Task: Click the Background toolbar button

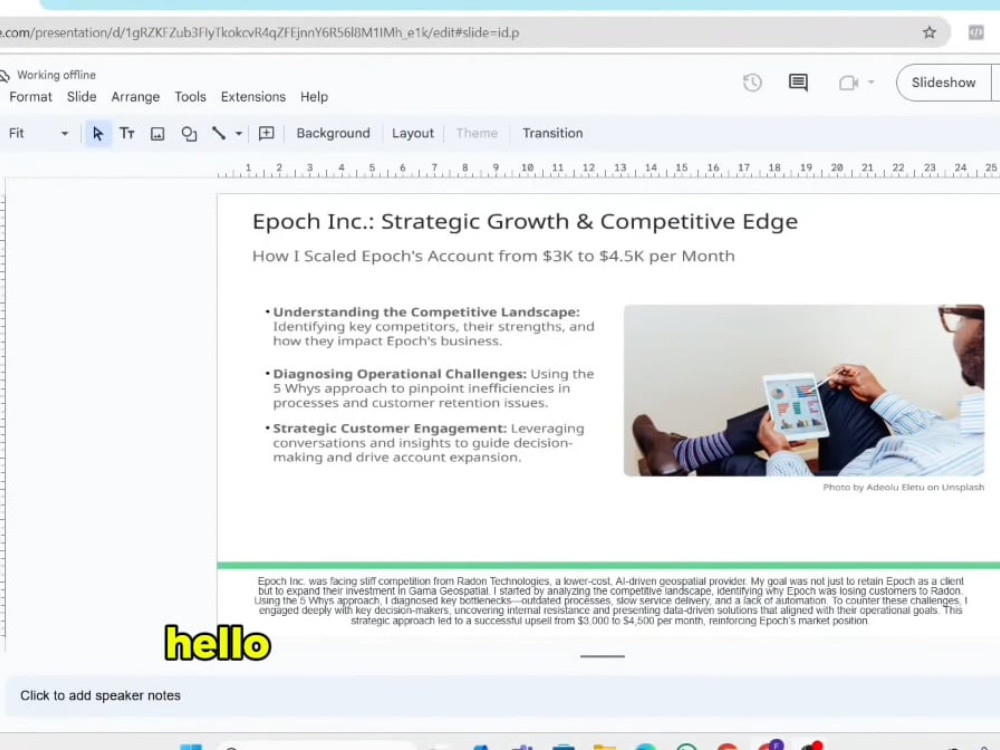Action: [x=333, y=133]
